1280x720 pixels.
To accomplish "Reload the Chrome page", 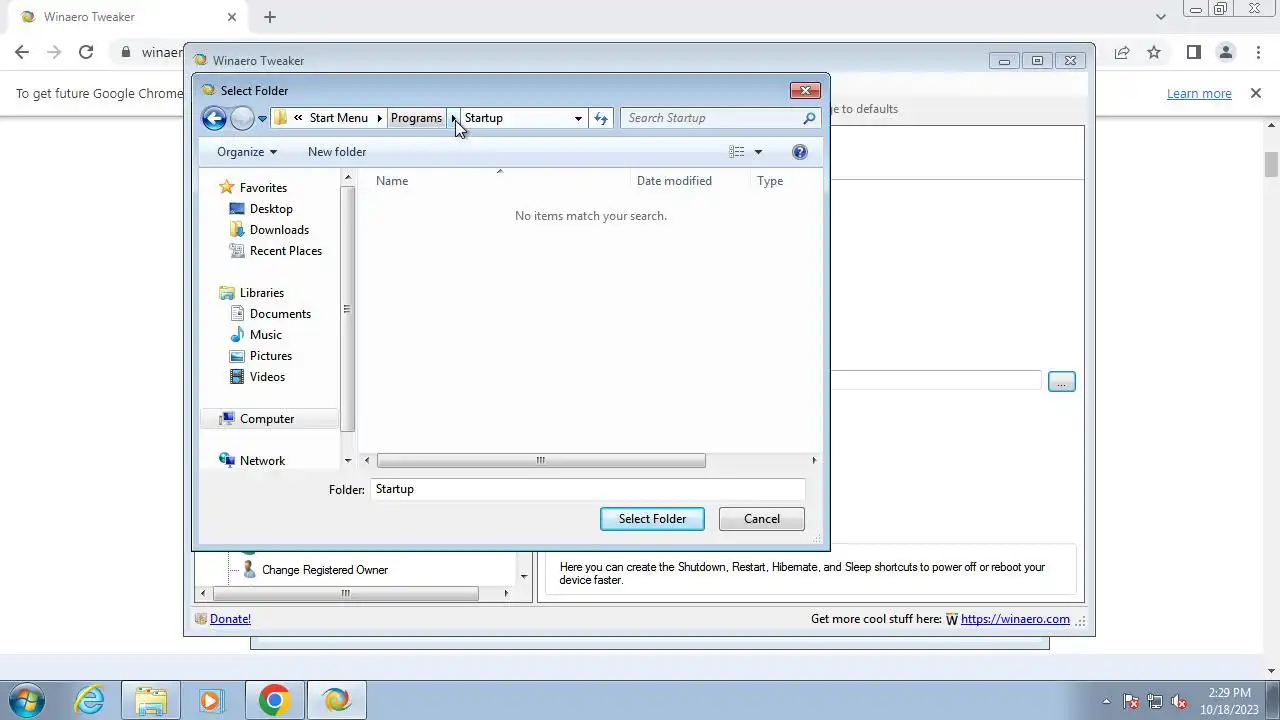I will 86,53.
